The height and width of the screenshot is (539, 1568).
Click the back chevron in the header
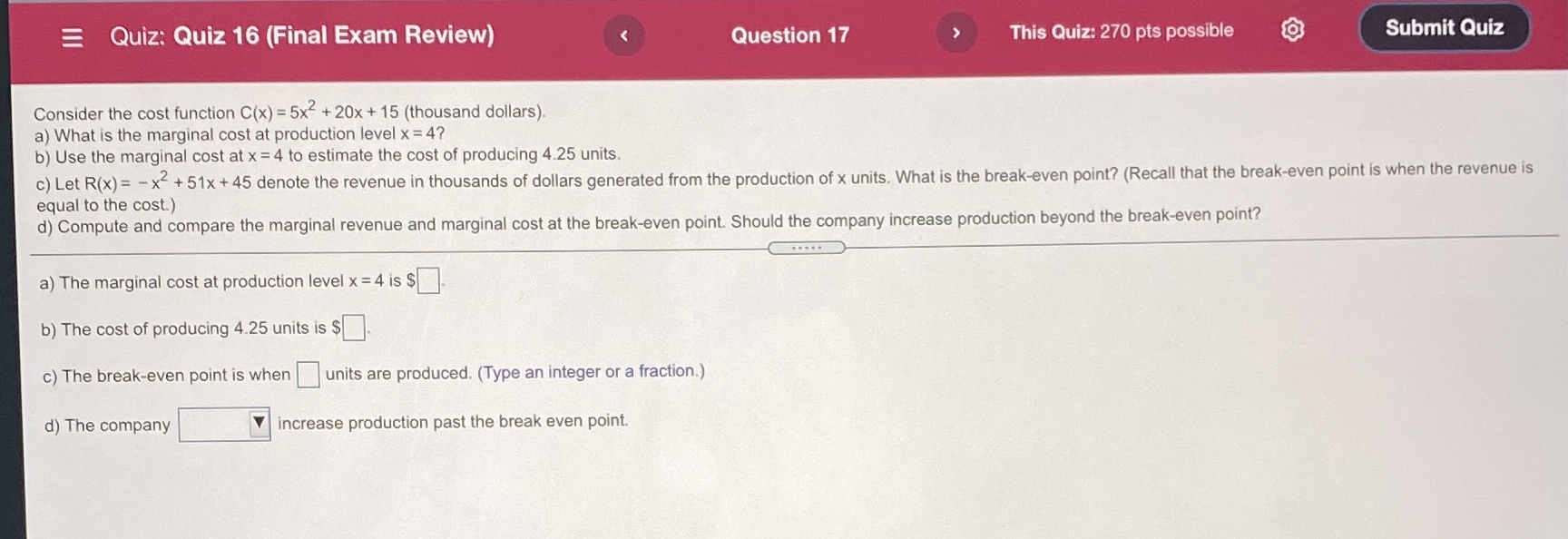click(x=623, y=34)
